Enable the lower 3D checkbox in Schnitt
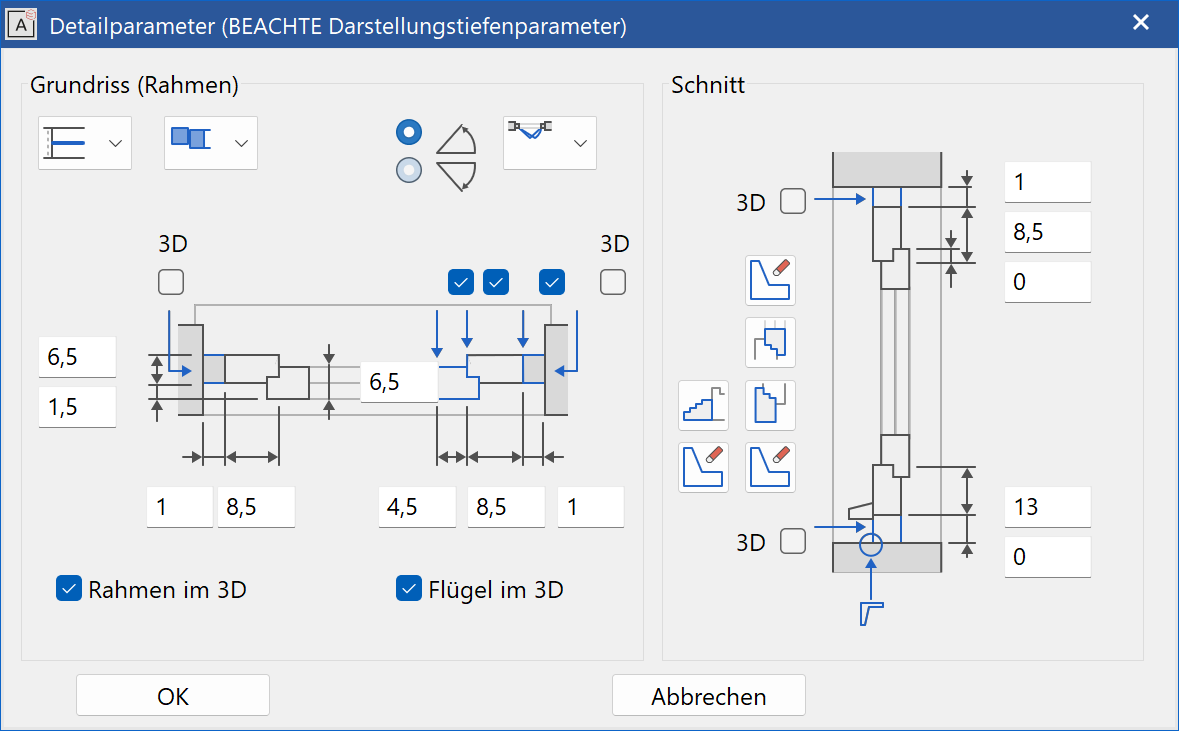The image size is (1179, 731). click(793, 541)
